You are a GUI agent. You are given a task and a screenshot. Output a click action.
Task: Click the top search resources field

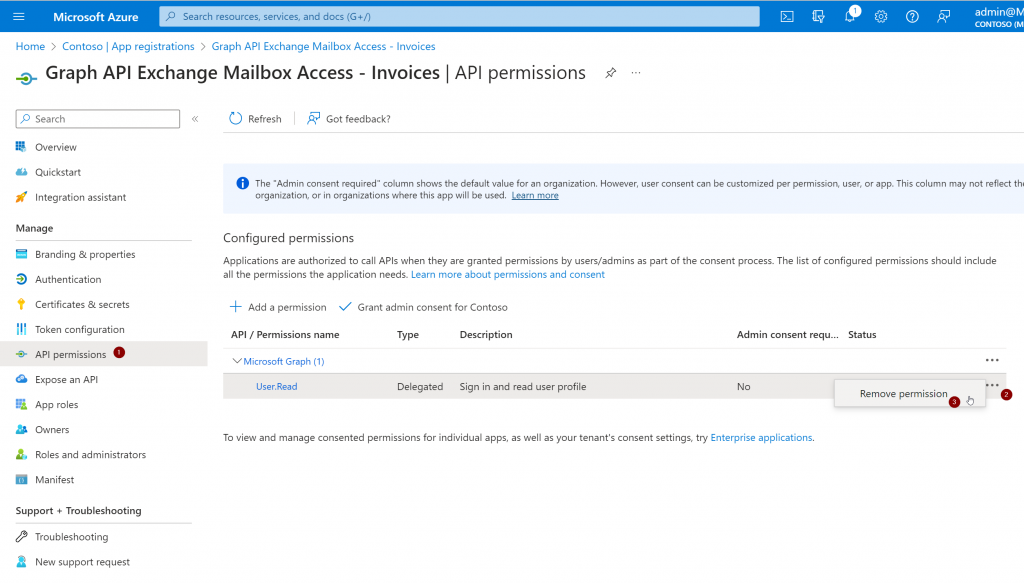[460, 17]
